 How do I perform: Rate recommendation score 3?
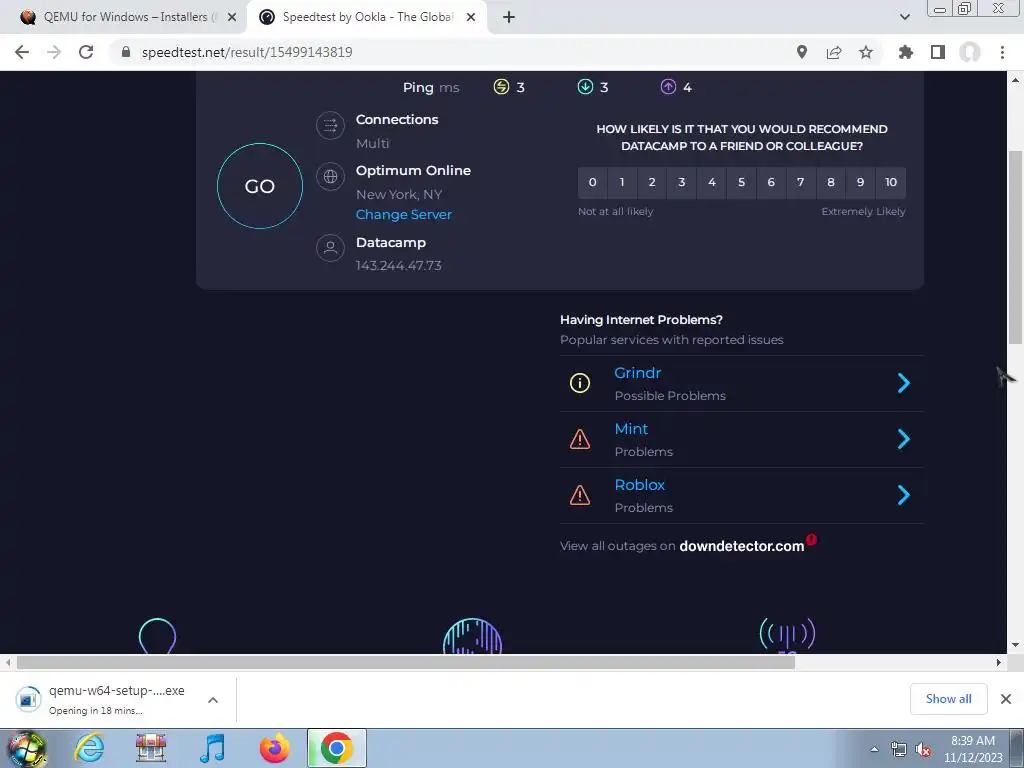(x=682, y=182)
